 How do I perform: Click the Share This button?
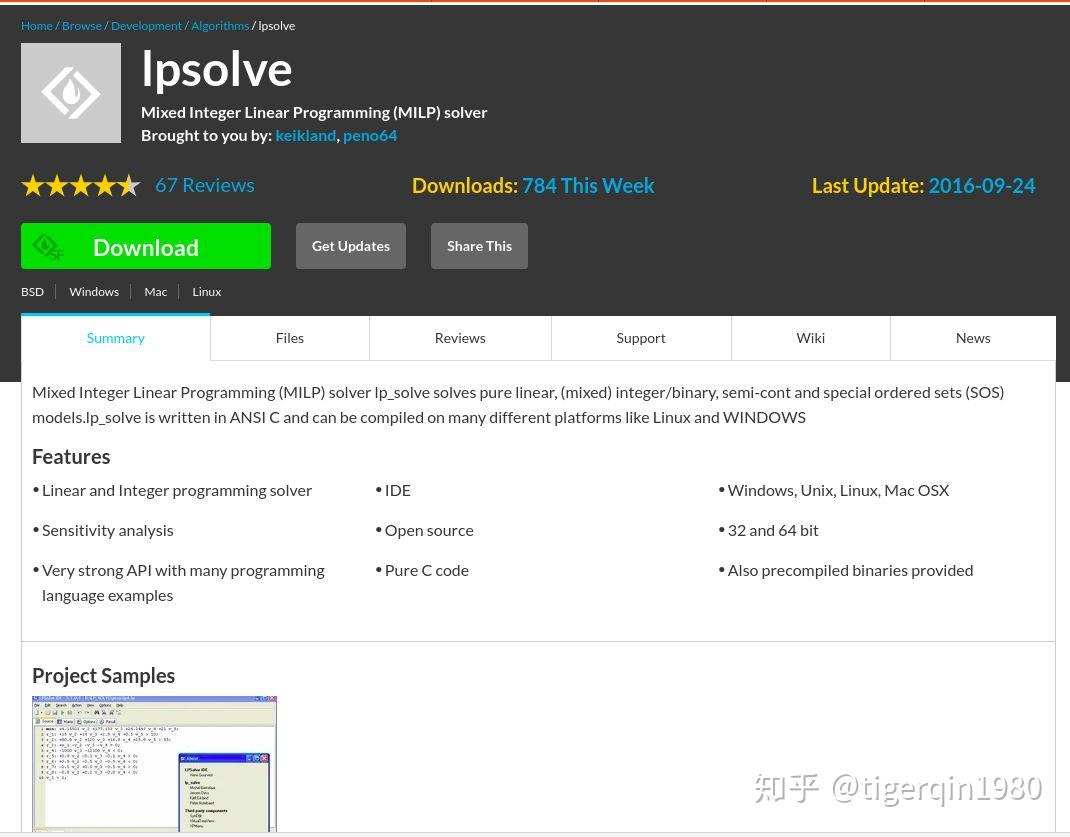[479, 245]
